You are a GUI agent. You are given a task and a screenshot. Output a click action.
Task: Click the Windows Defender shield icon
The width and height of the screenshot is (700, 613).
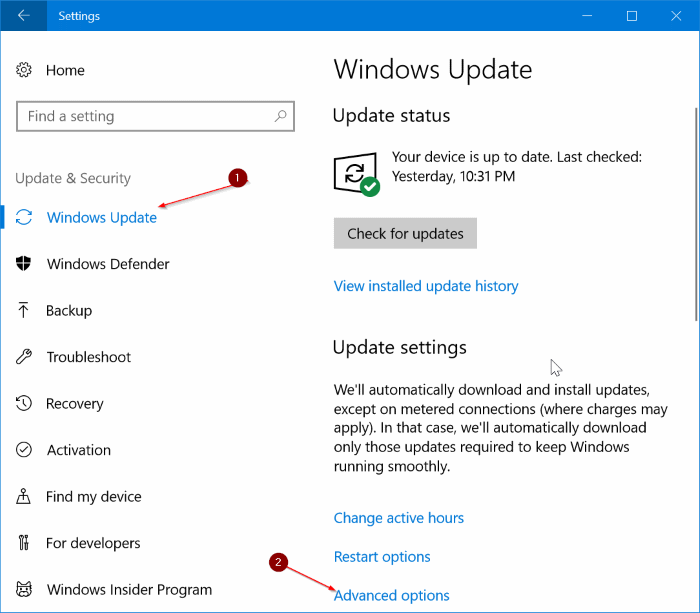(x=23, y=263)
